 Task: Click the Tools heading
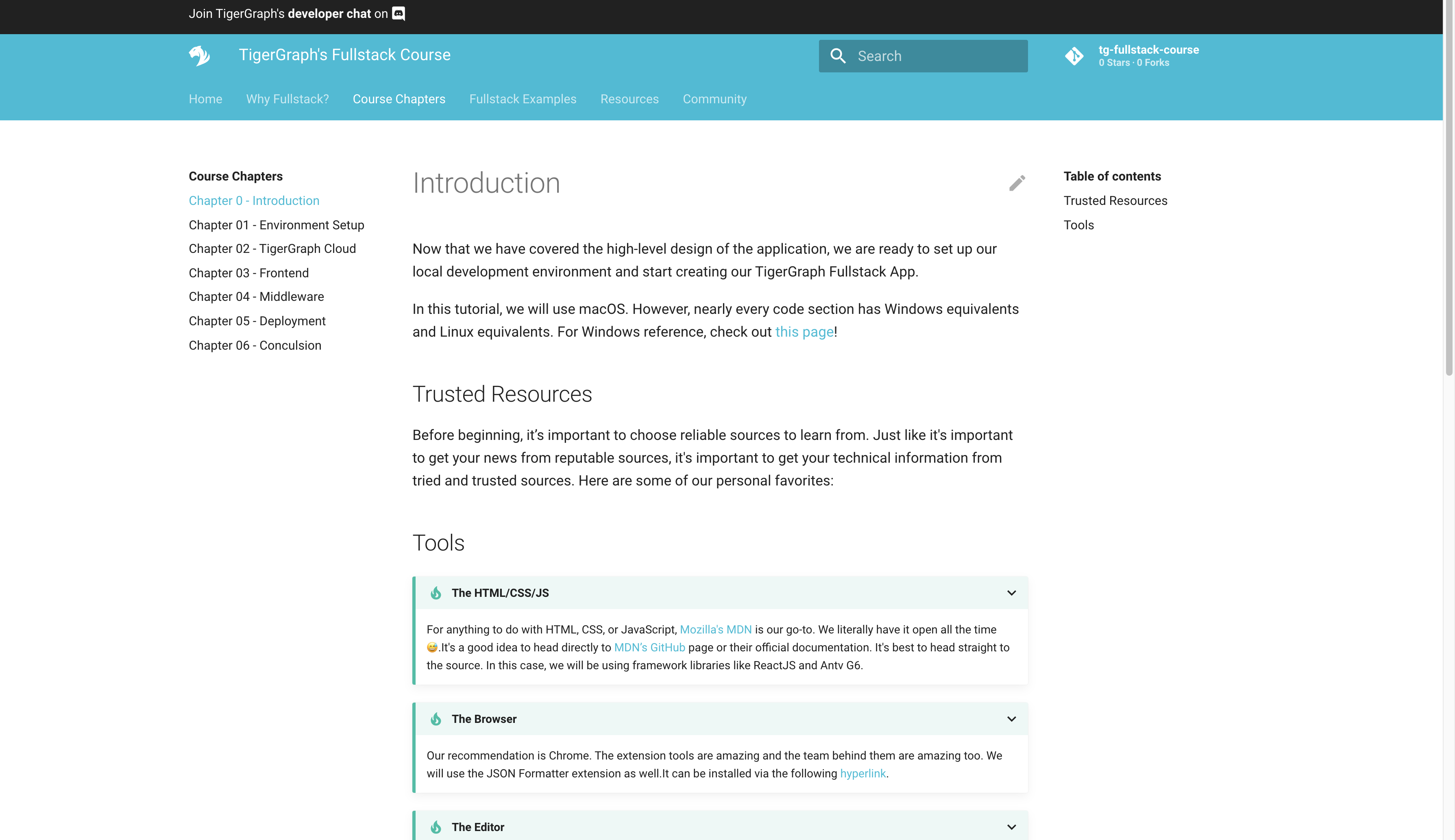[x=438, y=543]
